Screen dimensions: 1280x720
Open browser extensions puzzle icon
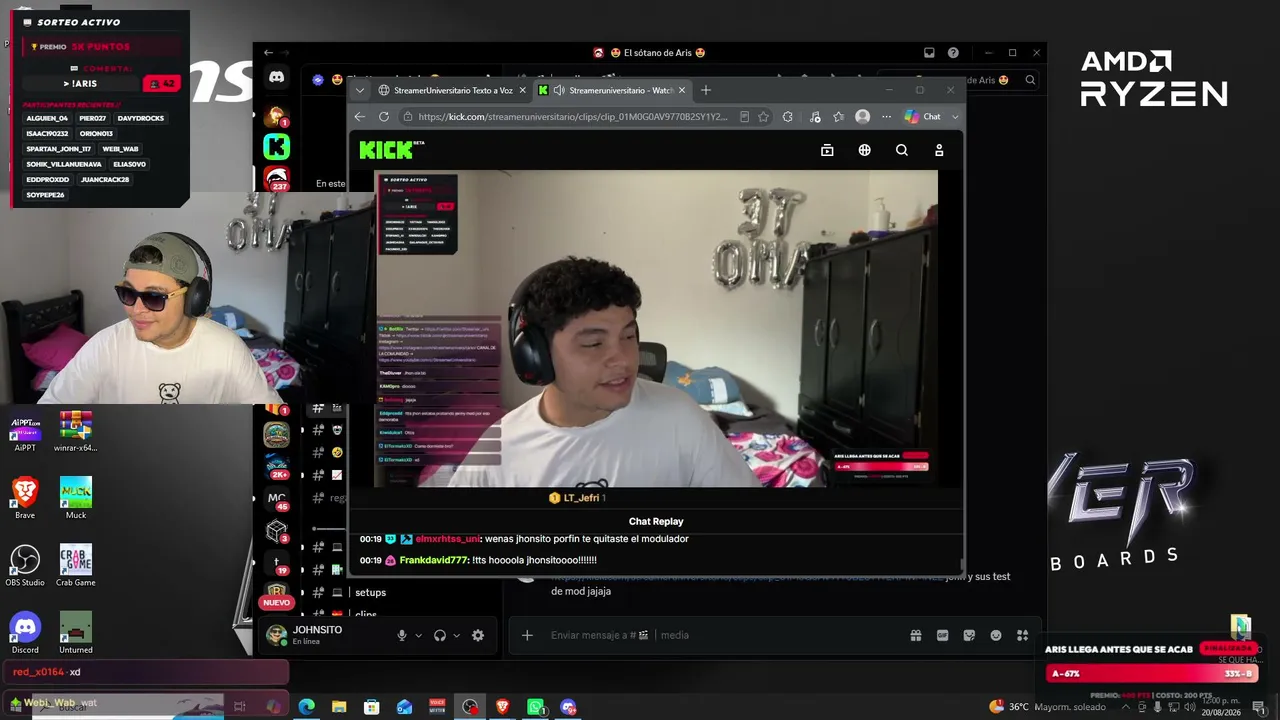tap(788, 117)
